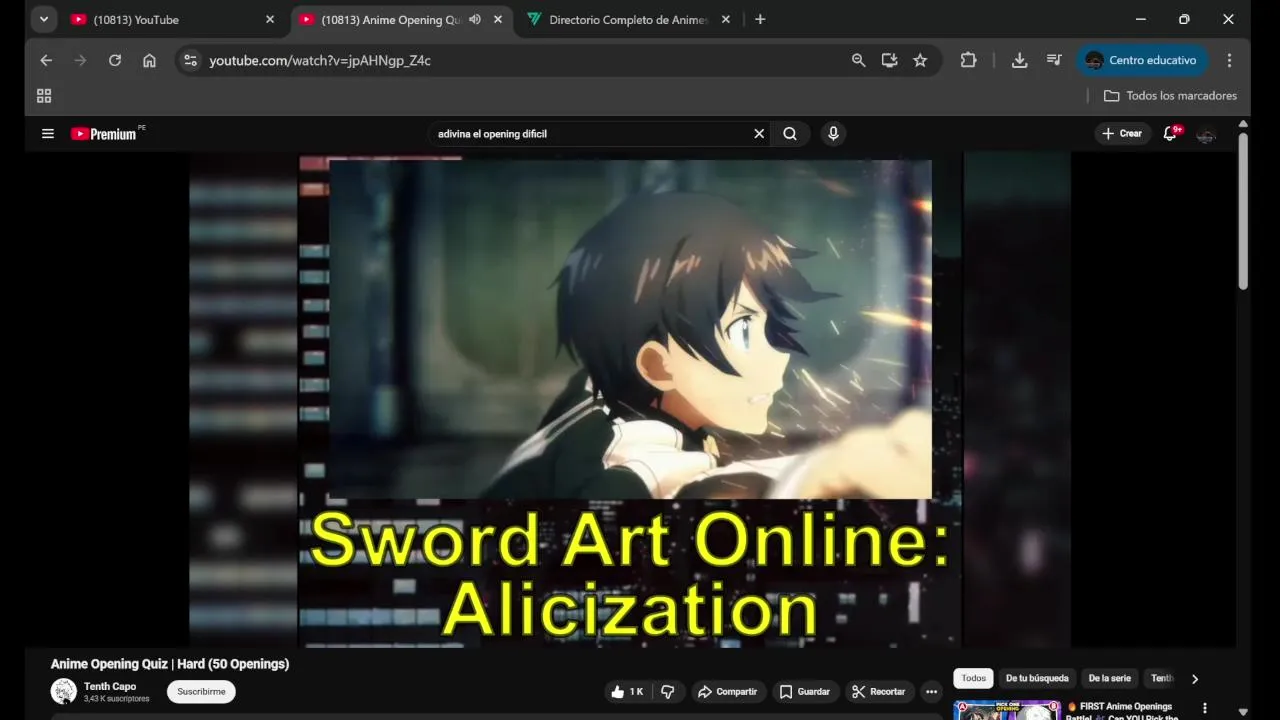Click the video player to pause
1280x720 pixels.
pyautogui.click(x=630, y=400)
